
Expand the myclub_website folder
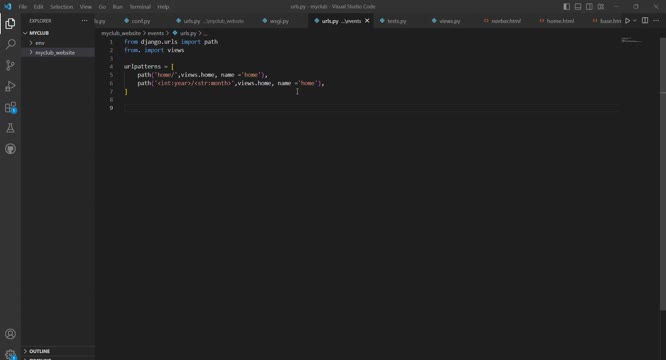(x=55, y=52)
